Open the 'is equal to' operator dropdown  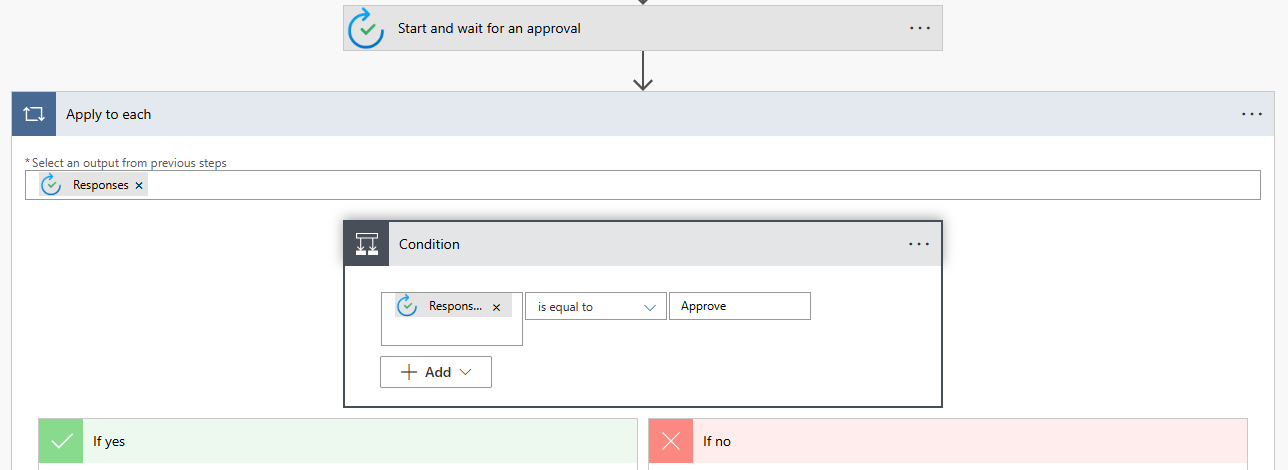(595, 306)
